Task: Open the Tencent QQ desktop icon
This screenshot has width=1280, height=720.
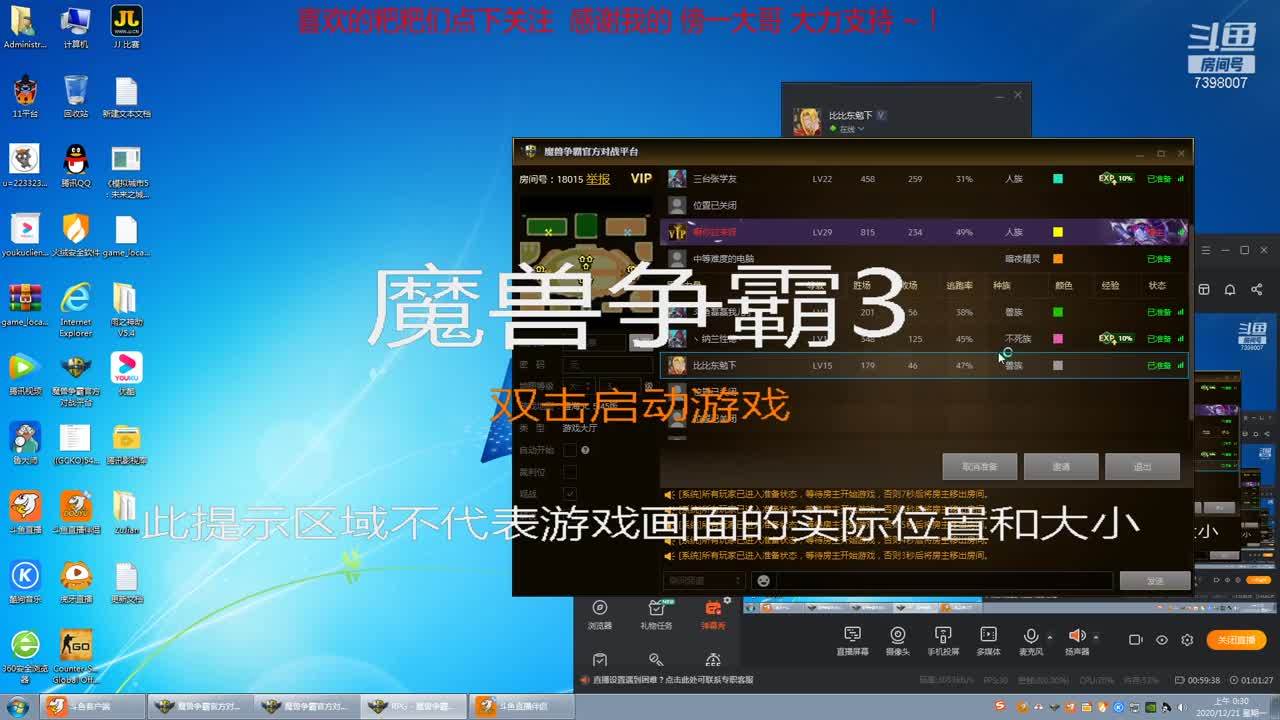Action: pos(76,165)
